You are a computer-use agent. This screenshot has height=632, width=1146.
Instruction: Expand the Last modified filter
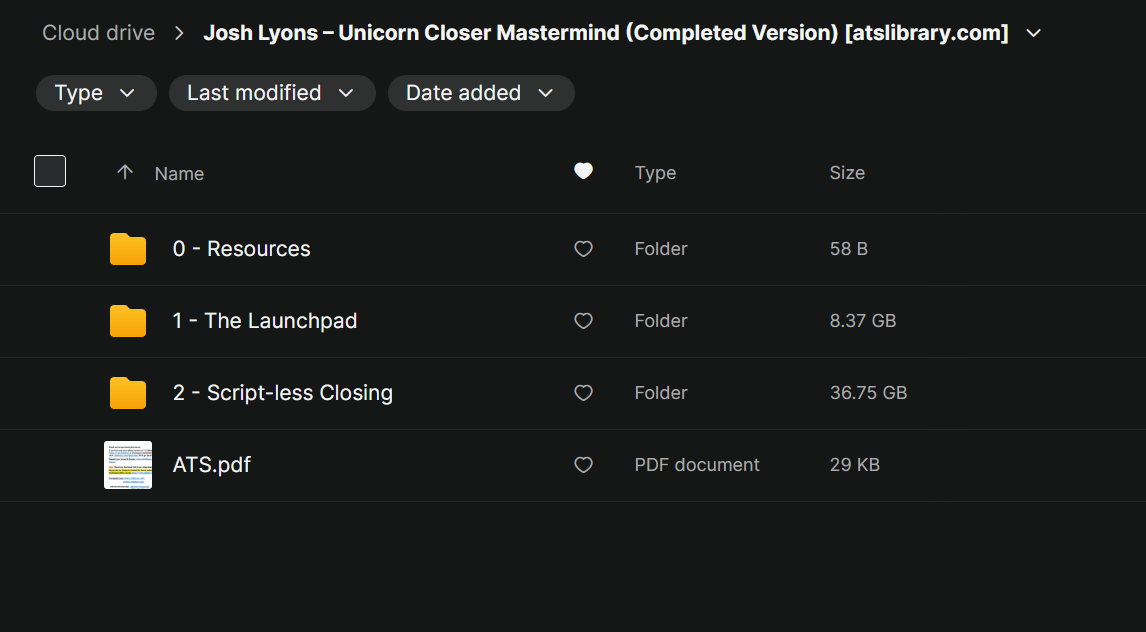point(271,93)
